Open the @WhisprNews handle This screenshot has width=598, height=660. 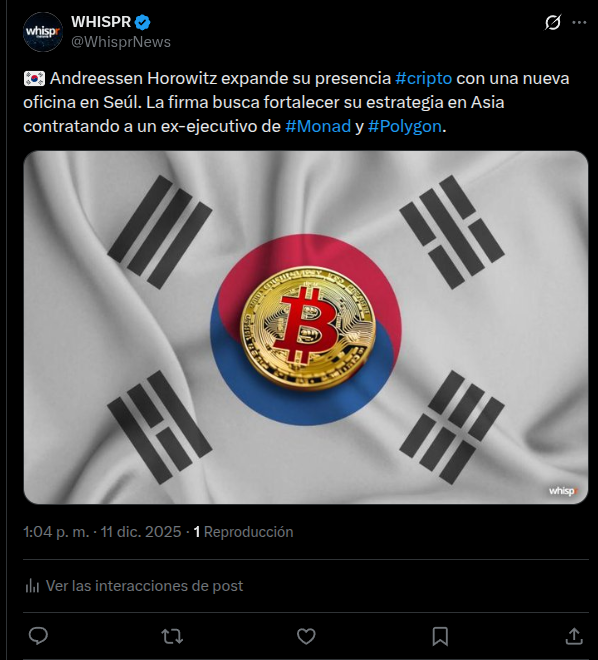pos(121,42)
